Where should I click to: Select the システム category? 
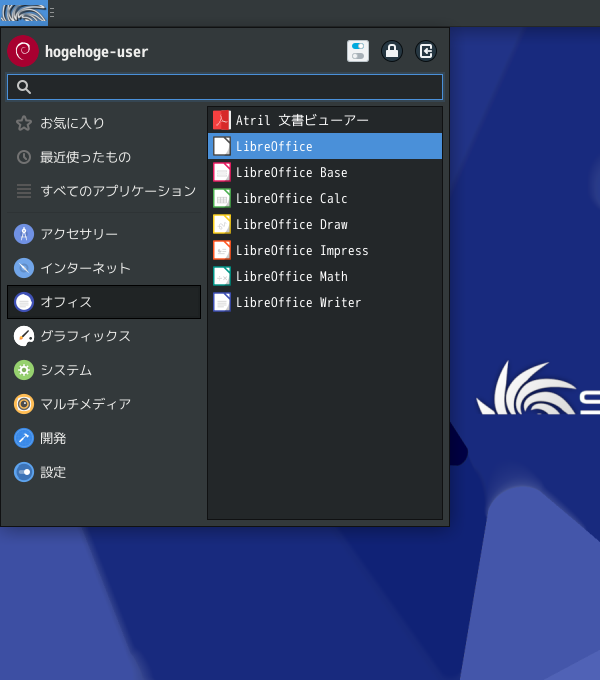(104, 370)
